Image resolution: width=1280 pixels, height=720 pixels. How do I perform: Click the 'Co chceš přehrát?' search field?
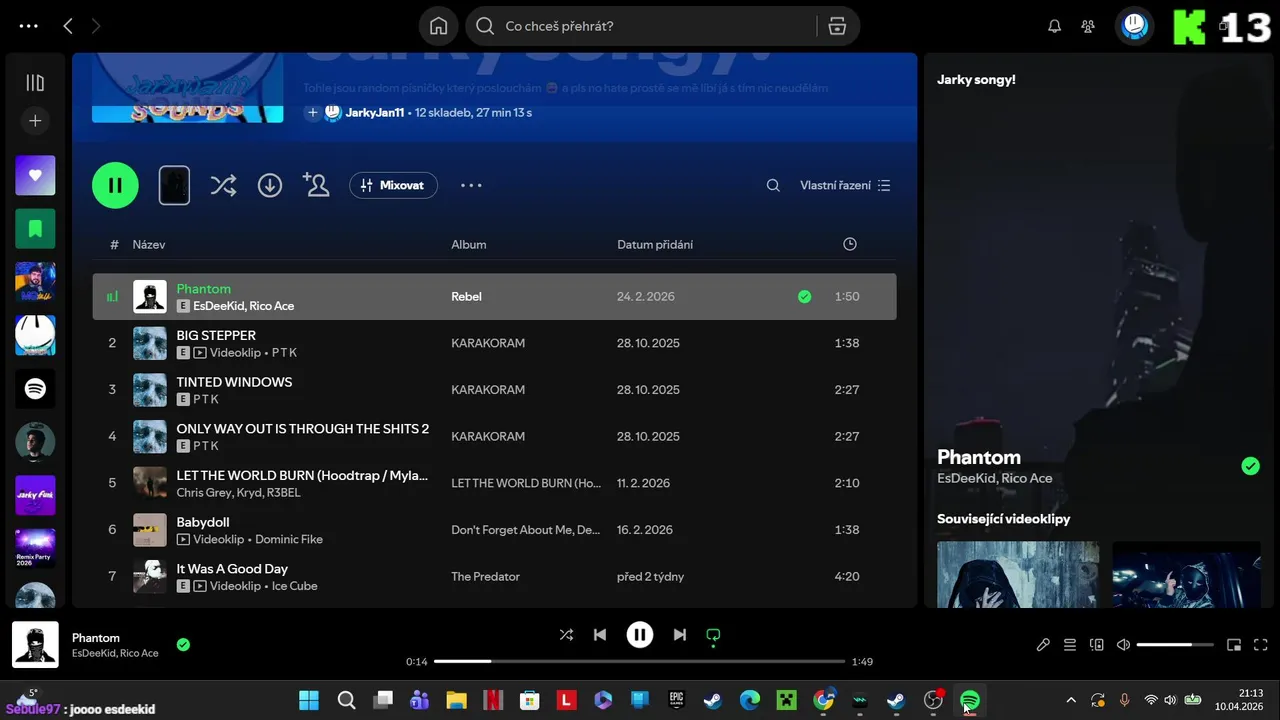[x=641, y=27]
